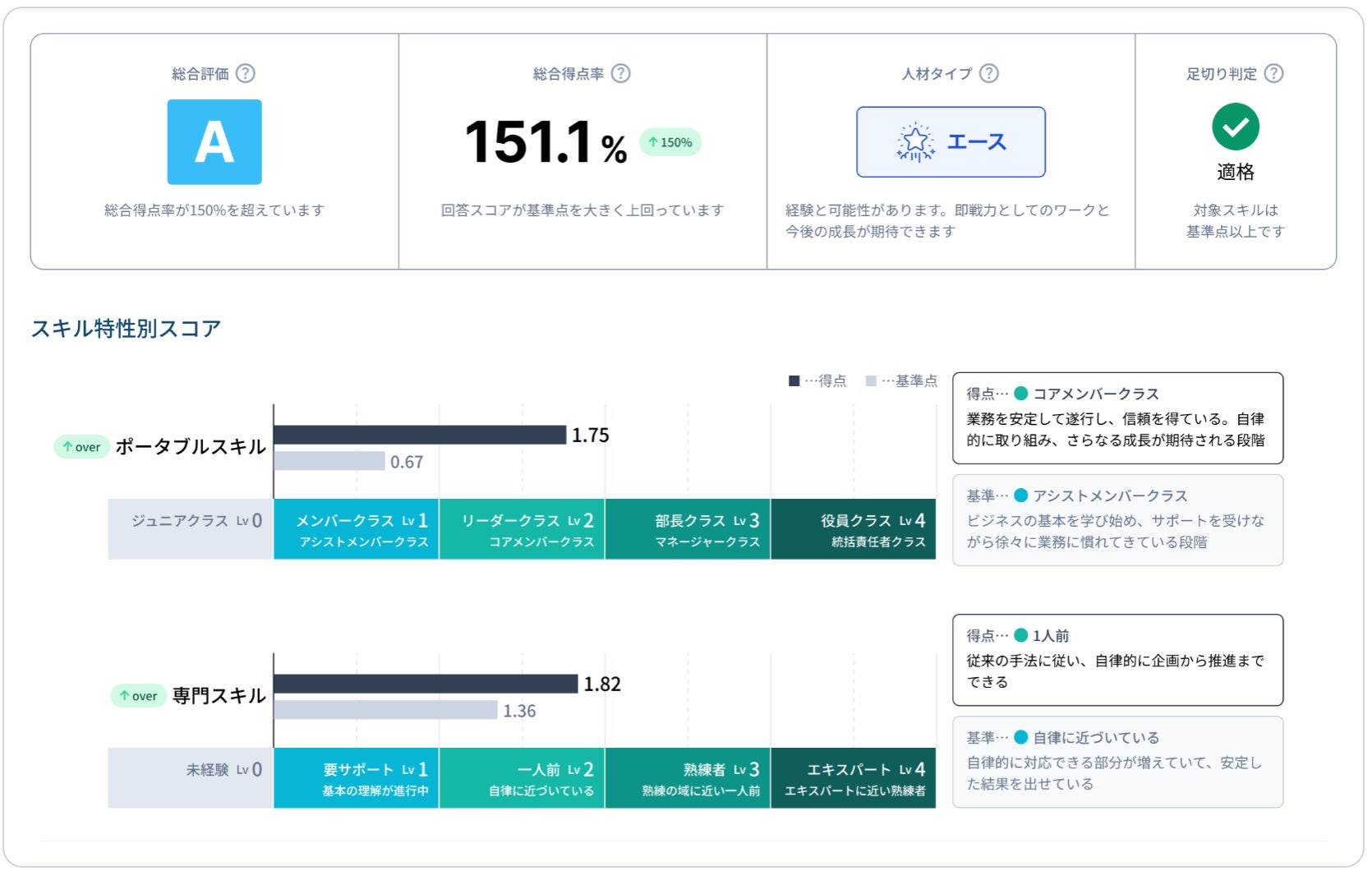Click the blue dot beside アシストメンバークラス
The width and height of the screenshot is (1372, 876).
tap(1021, 495)
